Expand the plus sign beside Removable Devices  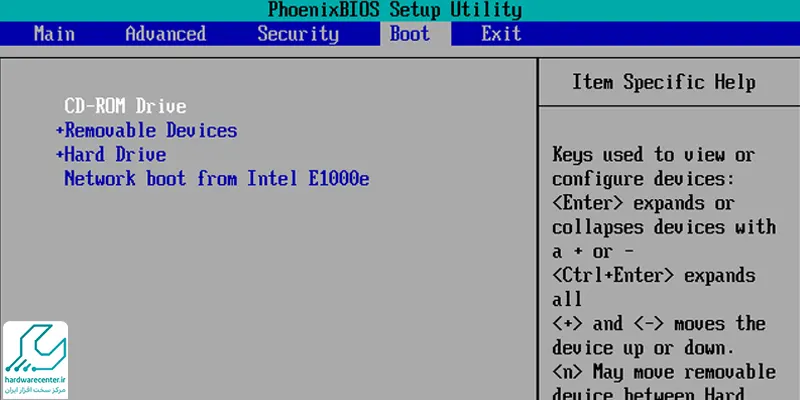coord(60,131)
